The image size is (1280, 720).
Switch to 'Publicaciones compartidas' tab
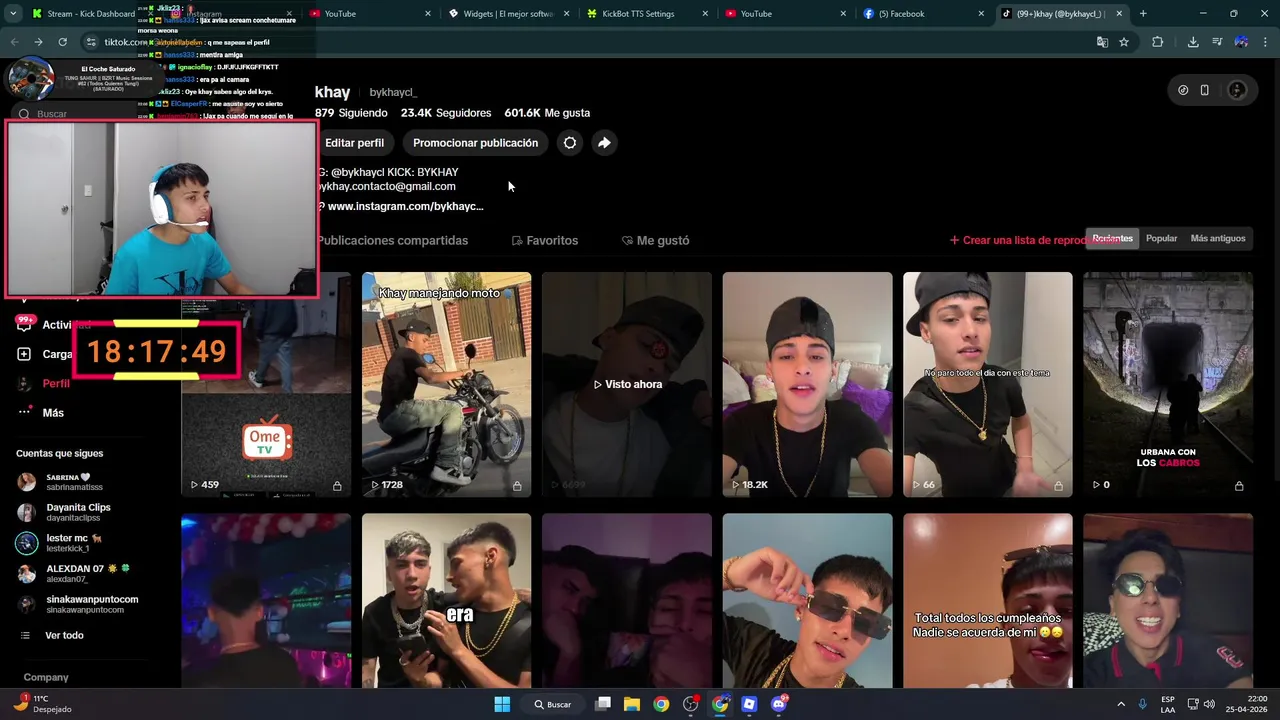(x=392, y=240)
